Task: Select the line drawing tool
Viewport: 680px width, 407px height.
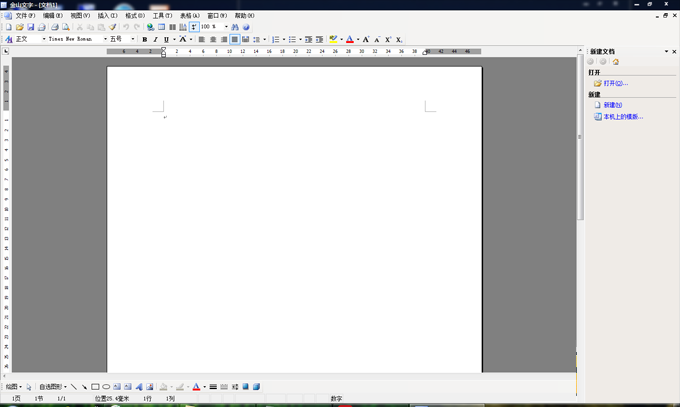Action: 74,387
